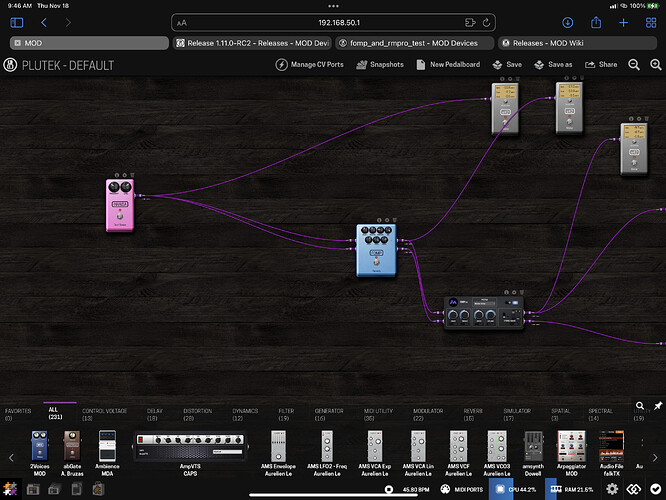Open info icon above the blue pedal
This screenshot has height=500, width=666.
click(x=379, y=220)
